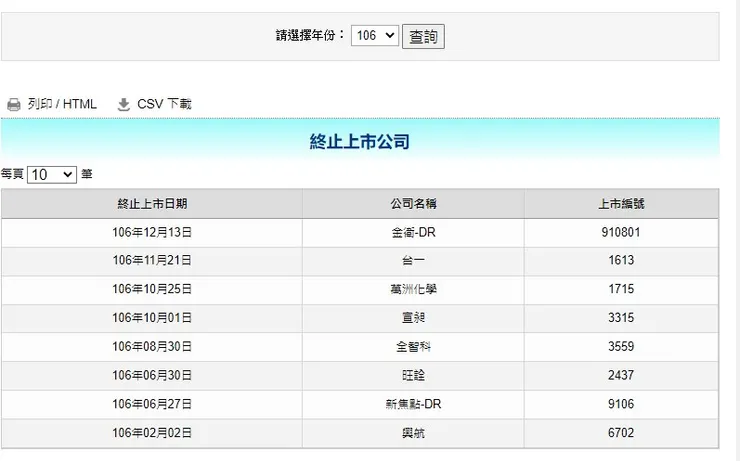Select the listing code 1613

pos(621,260)
